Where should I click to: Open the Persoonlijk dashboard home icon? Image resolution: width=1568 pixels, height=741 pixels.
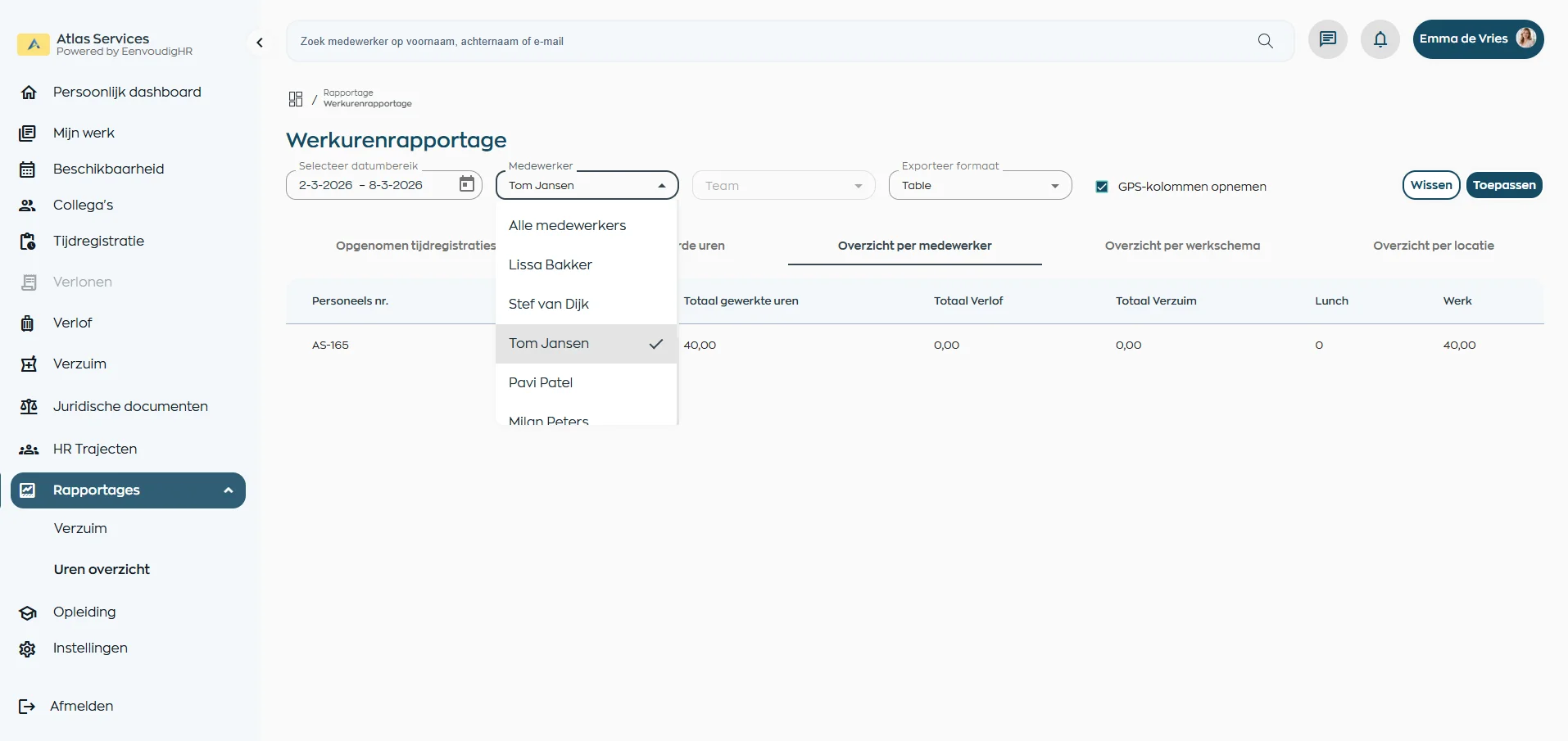coord(29,92)
